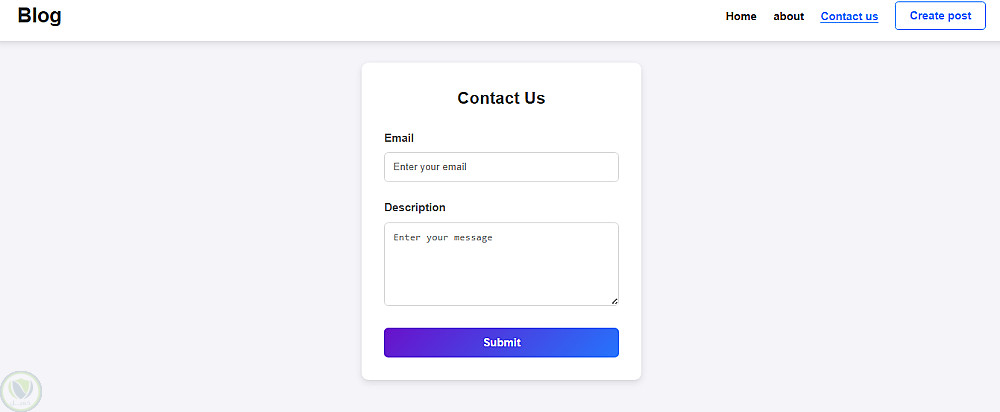Click empty space in top navigation bar
This screenshot has height=412, width=1000.
tap(400, 18)
